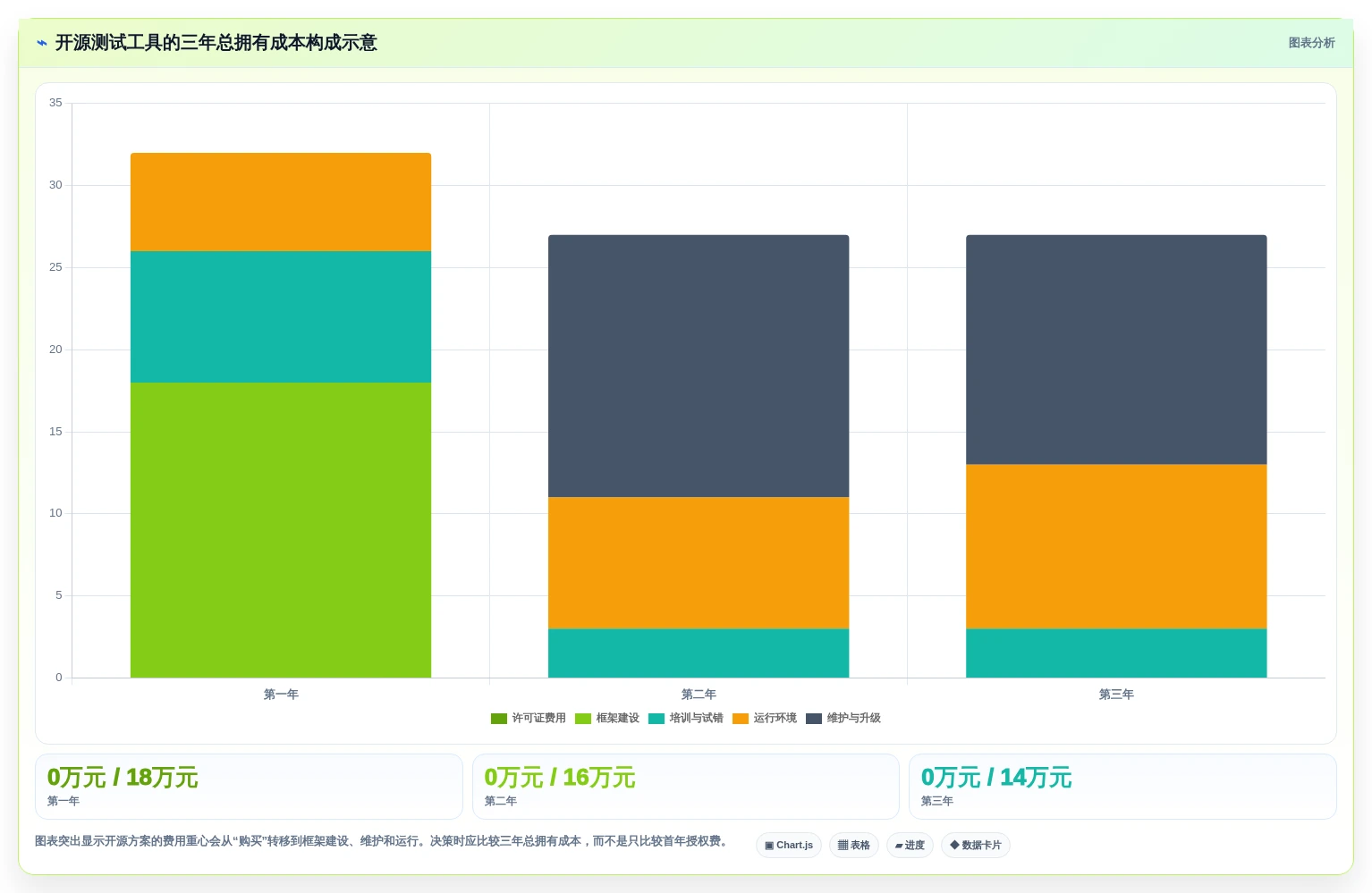Image resolution: width=1372 pixels, height=893 pixels.
Task: Select the dark 维护与升级 segment in 第二年
Action: click(x=699, y=366)
